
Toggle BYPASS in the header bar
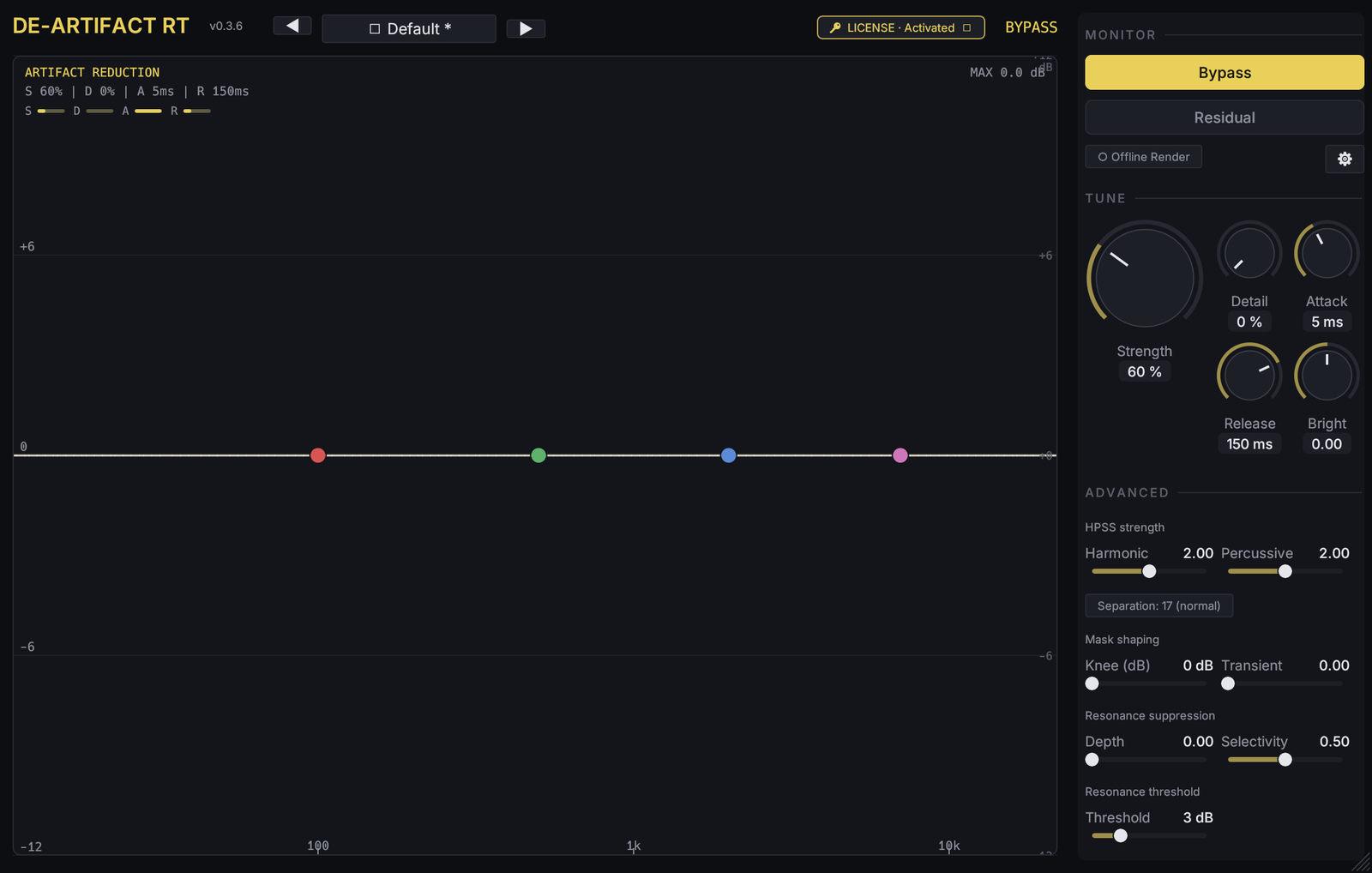1031,27
